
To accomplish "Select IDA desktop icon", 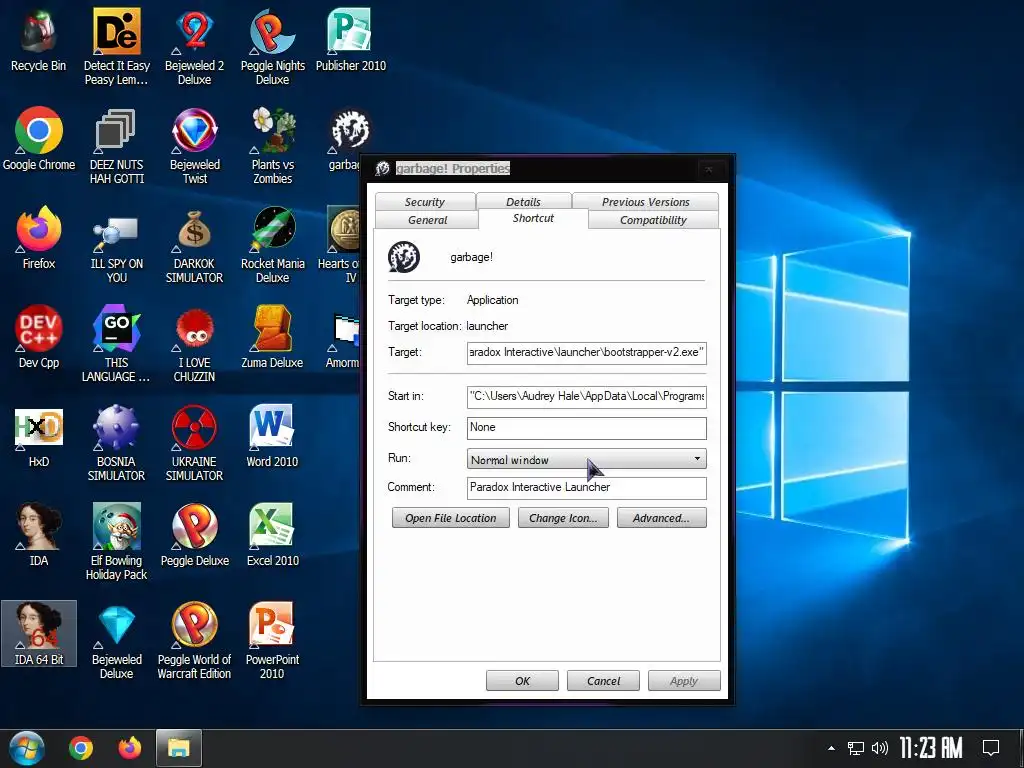I will pyautogui.click(x=39, y=536).
